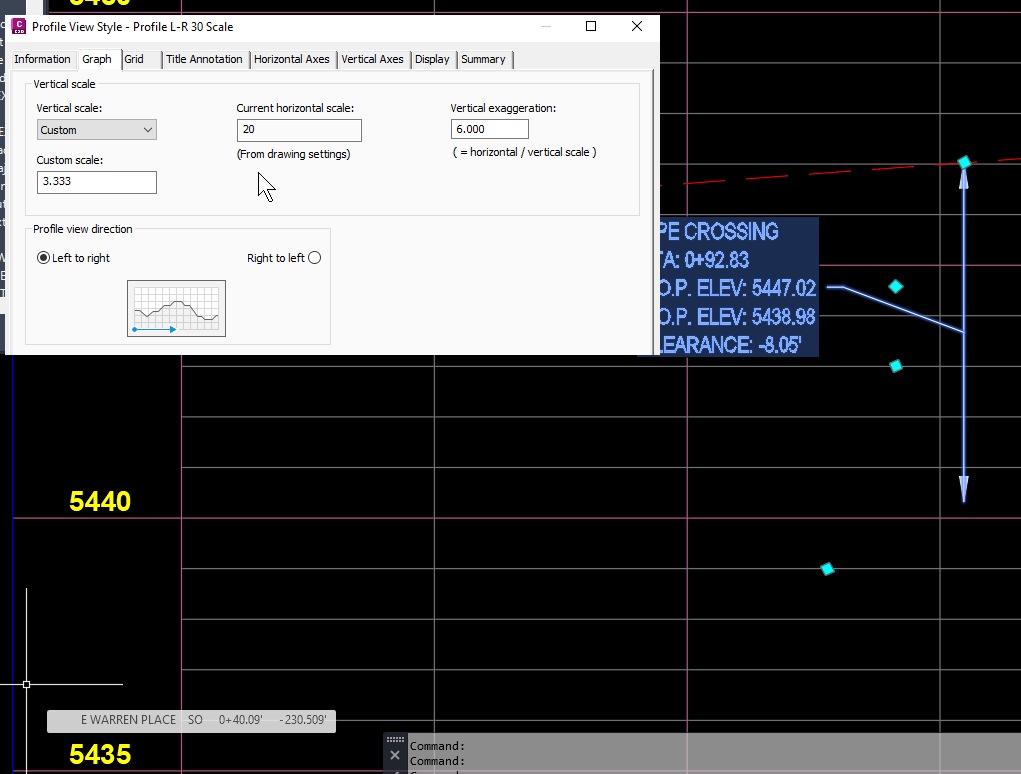Switch to the Vertical Axes tab
The image size is (1021, 774).
pos(372,59)
